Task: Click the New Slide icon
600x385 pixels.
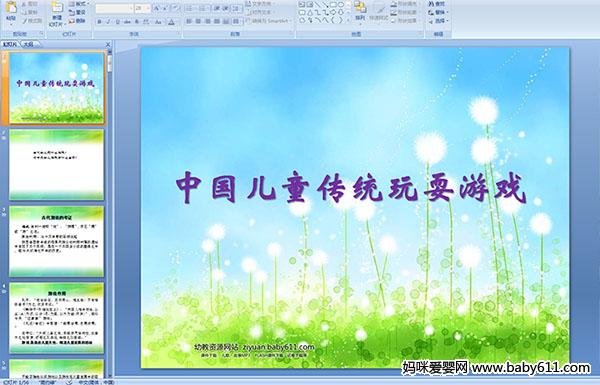Action: coord(57,8)
